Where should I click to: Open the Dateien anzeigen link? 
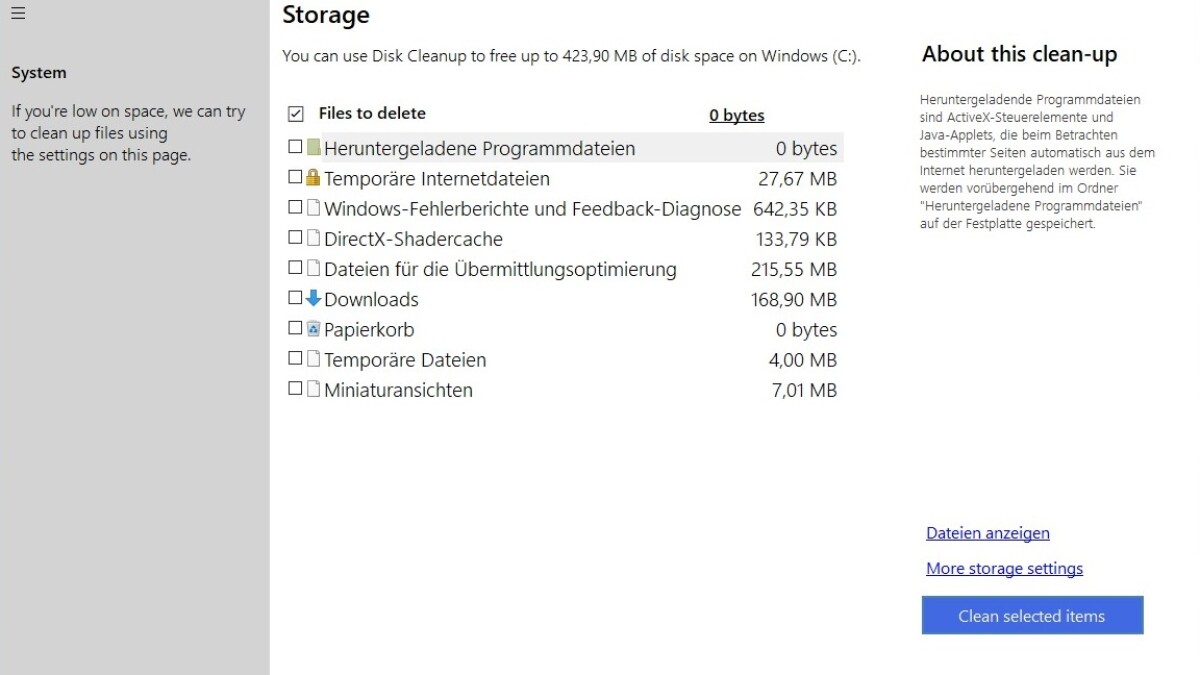click(988, 533)
